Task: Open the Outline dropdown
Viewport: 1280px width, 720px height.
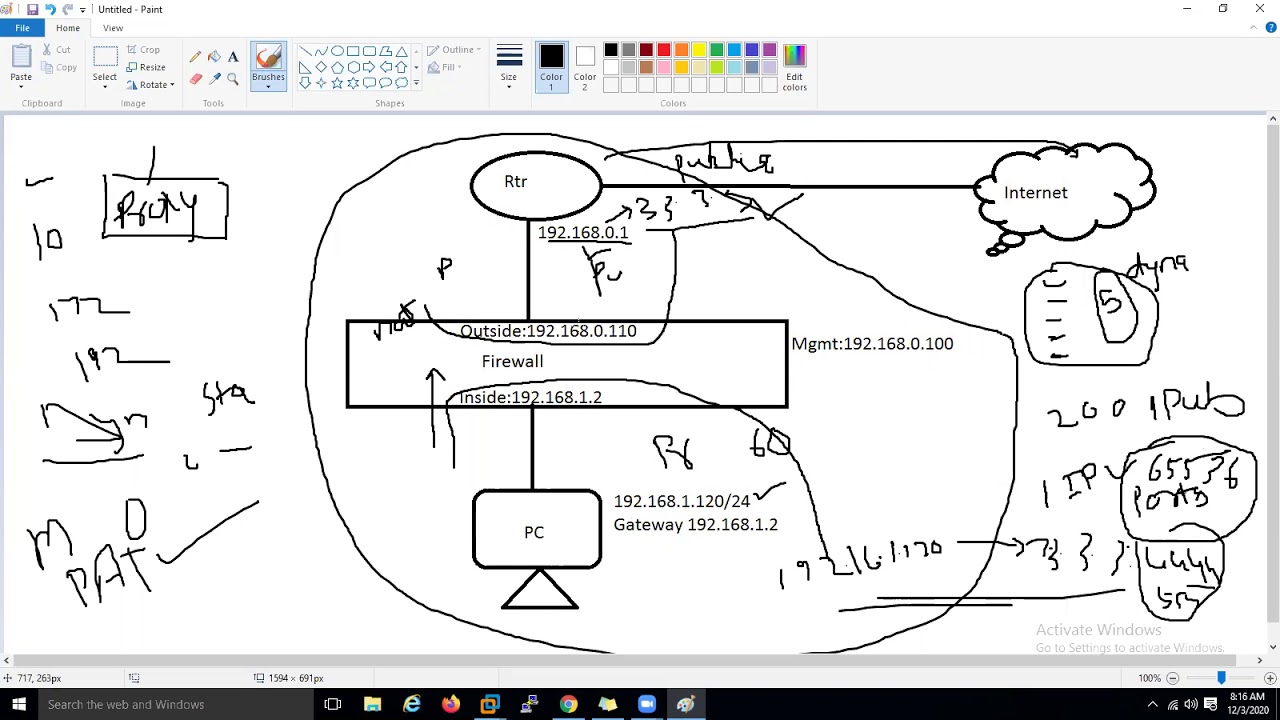Action: [x=454, y=49]
